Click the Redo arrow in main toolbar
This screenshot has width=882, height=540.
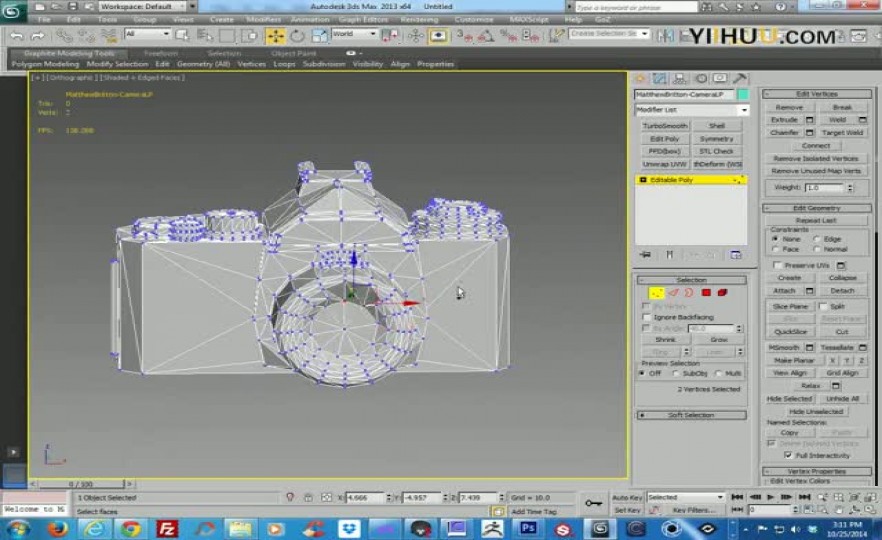[x=38, y=36]
